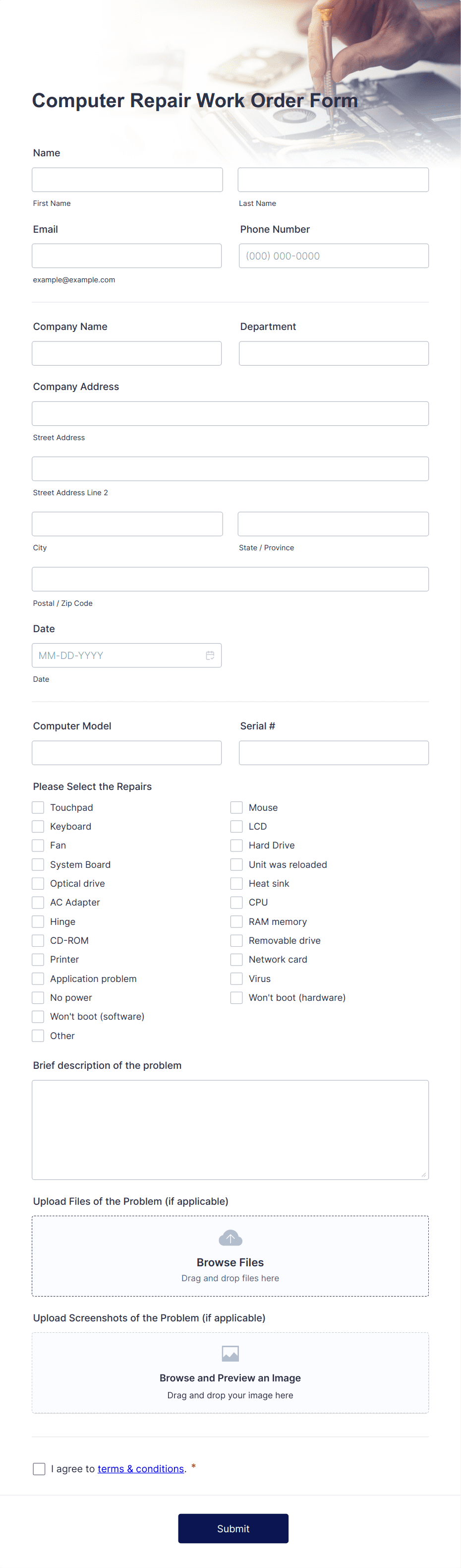461x1568 pixels.
Task: Click the MM-DD-YYYY date field
Action: pos(126,655)
